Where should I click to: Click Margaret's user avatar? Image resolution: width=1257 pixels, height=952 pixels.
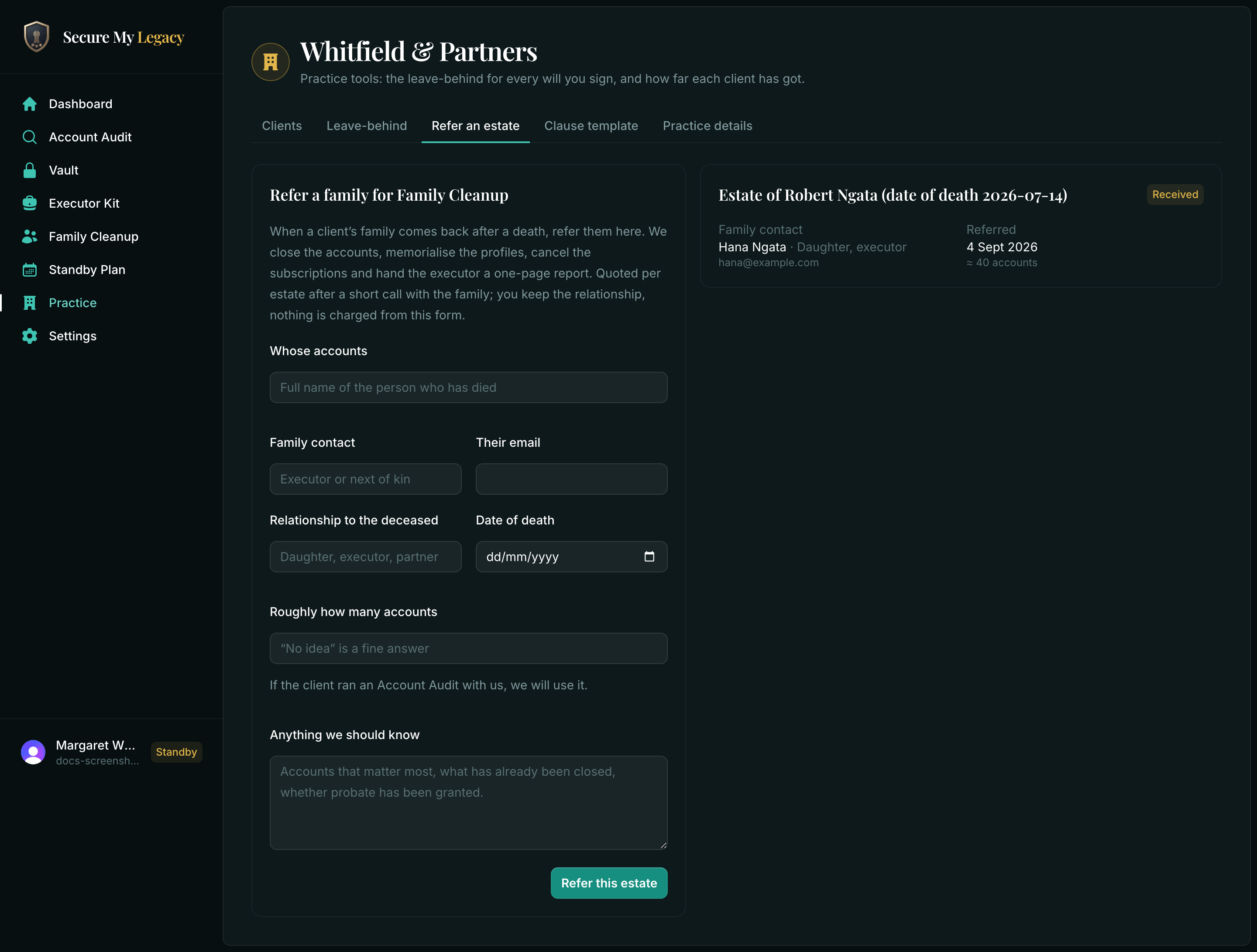33,751
